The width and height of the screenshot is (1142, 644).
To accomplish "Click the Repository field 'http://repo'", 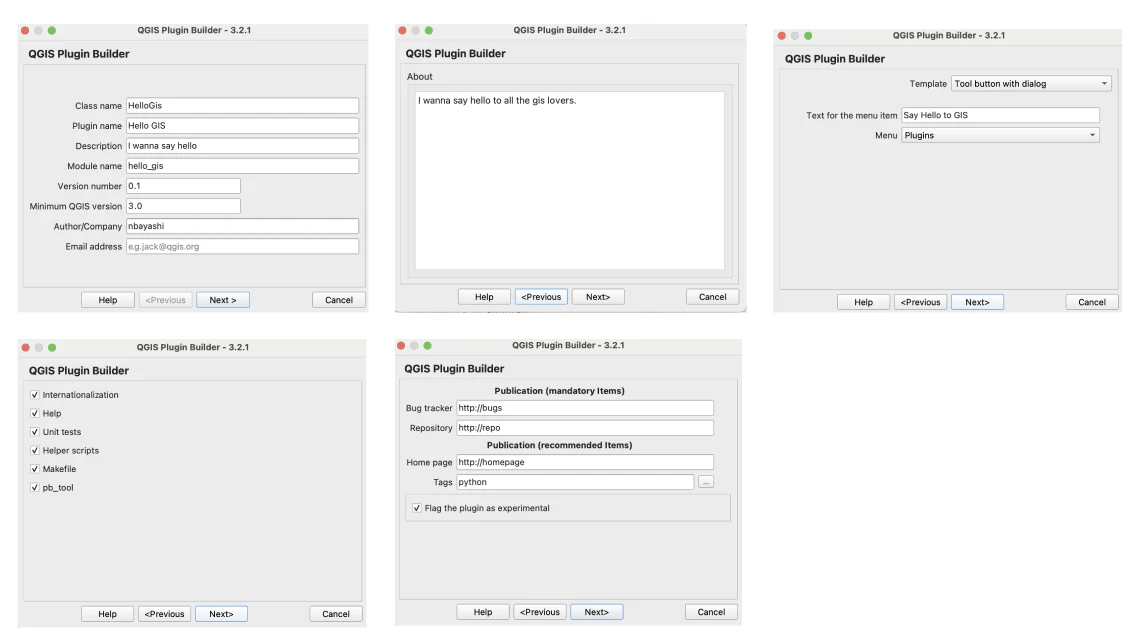I will point(585,428).
